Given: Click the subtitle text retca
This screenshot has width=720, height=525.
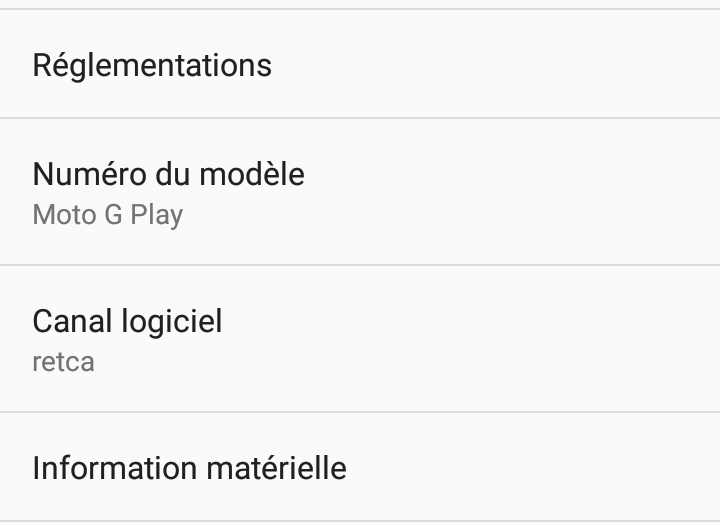Looking at the screenshot, I should (x=64, y=361).
